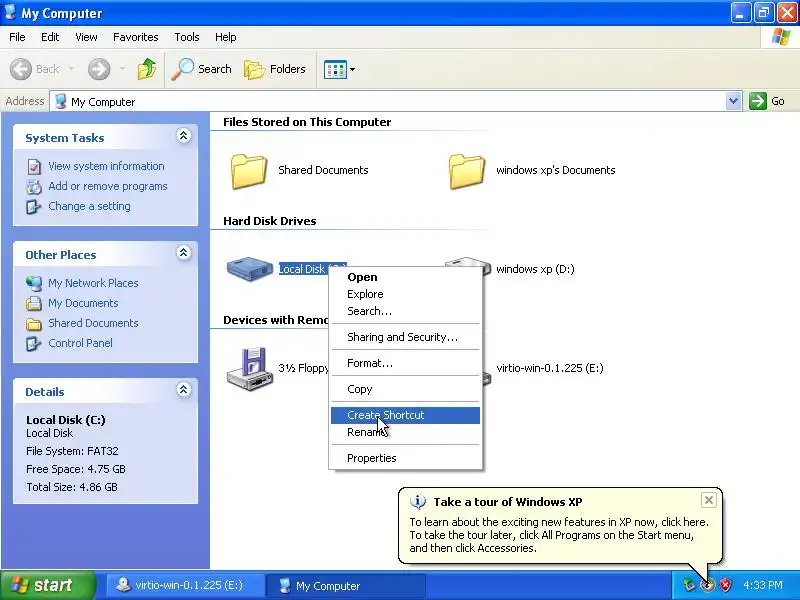Click the My Documents sidebar icon
Screen dimensions: 800x600
34,303
